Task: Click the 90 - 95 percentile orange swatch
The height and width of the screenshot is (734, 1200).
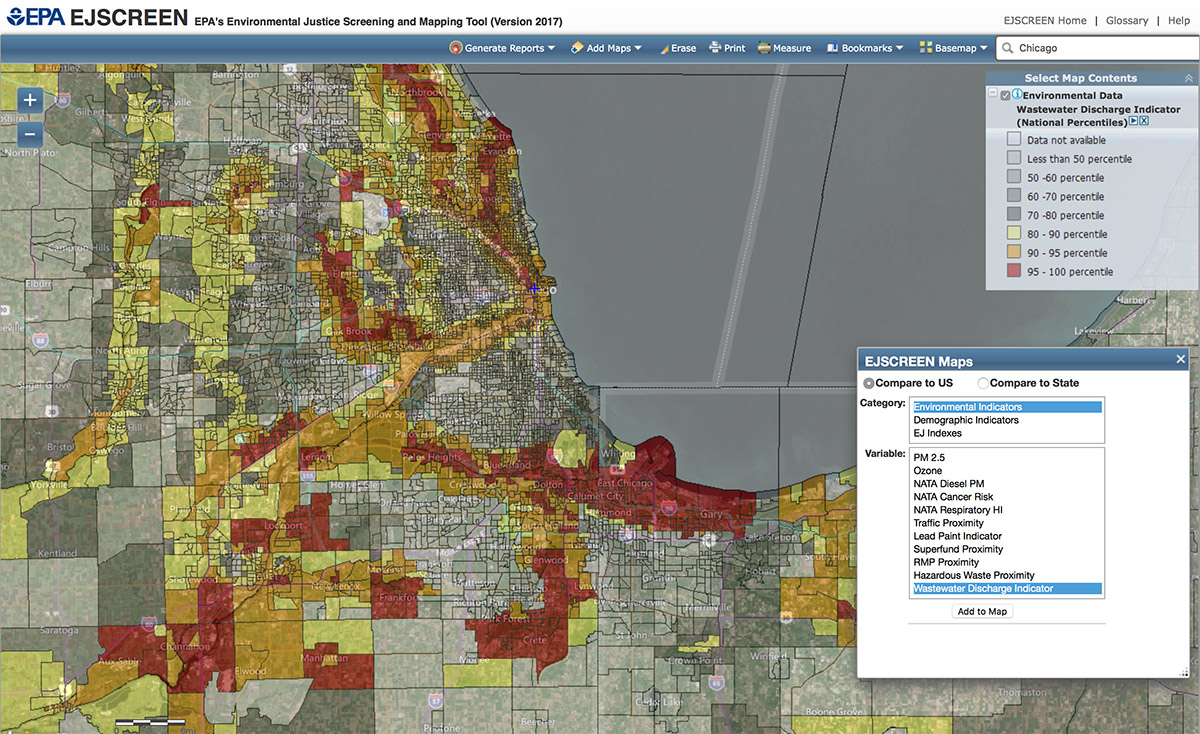Action: [x=1014, y=252]
